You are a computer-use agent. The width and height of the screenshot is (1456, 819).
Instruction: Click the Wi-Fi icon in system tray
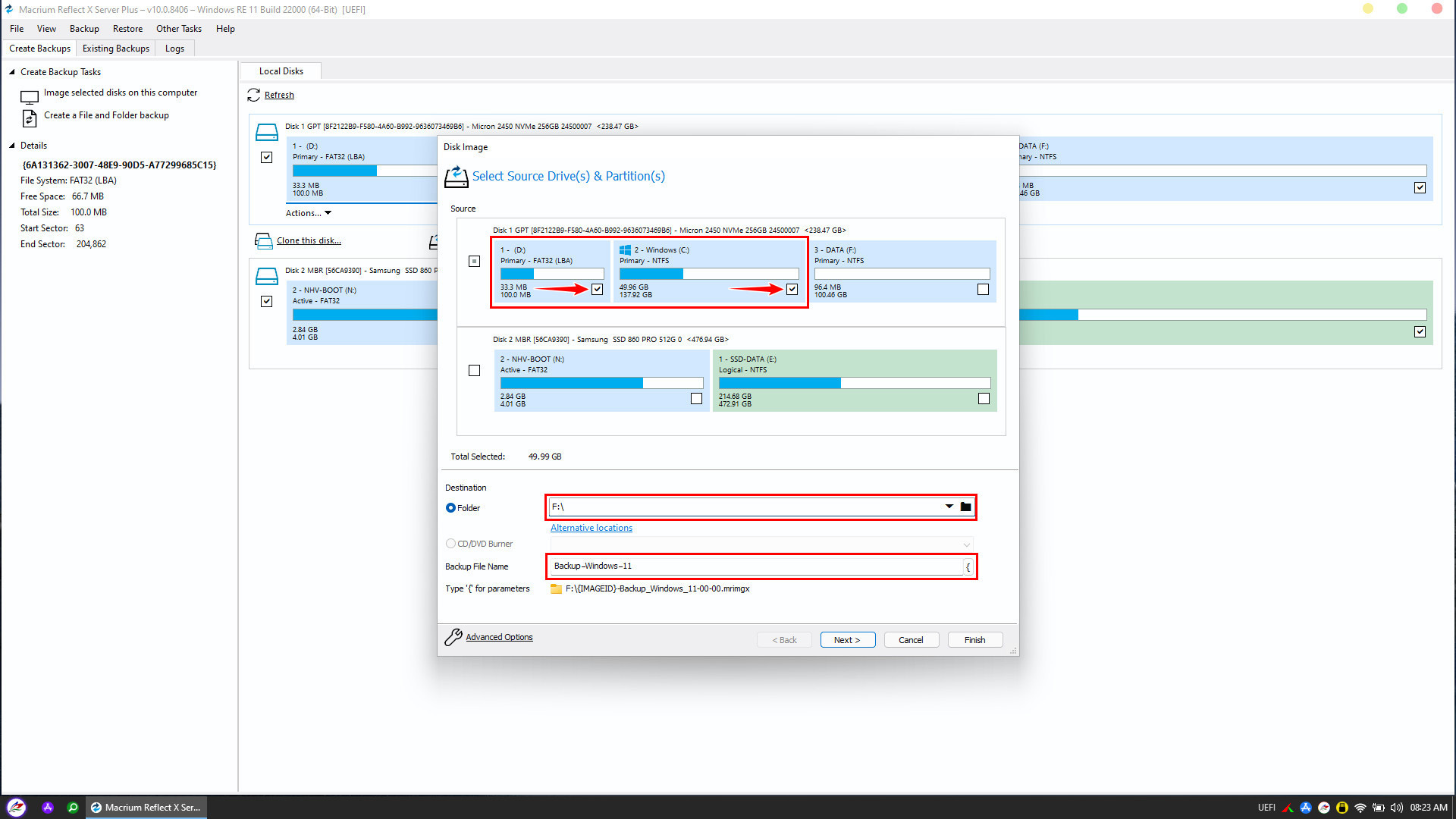[x=1360, y=808]
